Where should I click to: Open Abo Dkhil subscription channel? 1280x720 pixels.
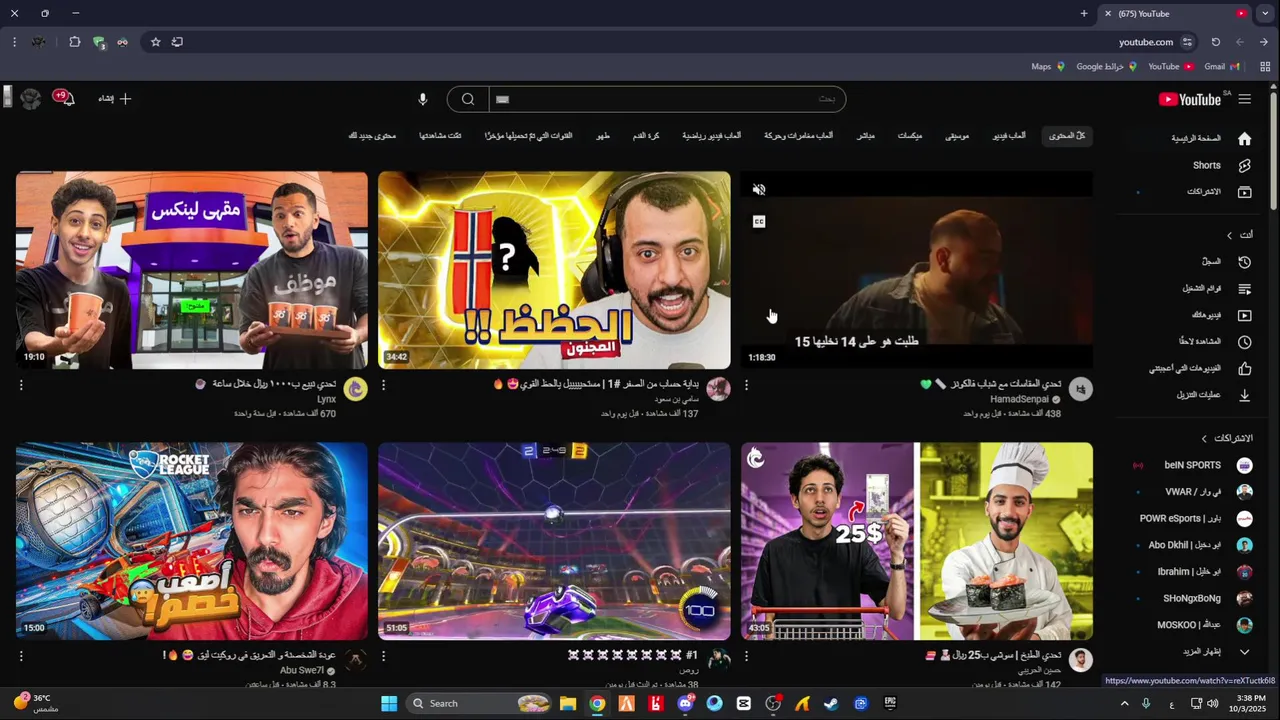click(x=1193, y=545)
